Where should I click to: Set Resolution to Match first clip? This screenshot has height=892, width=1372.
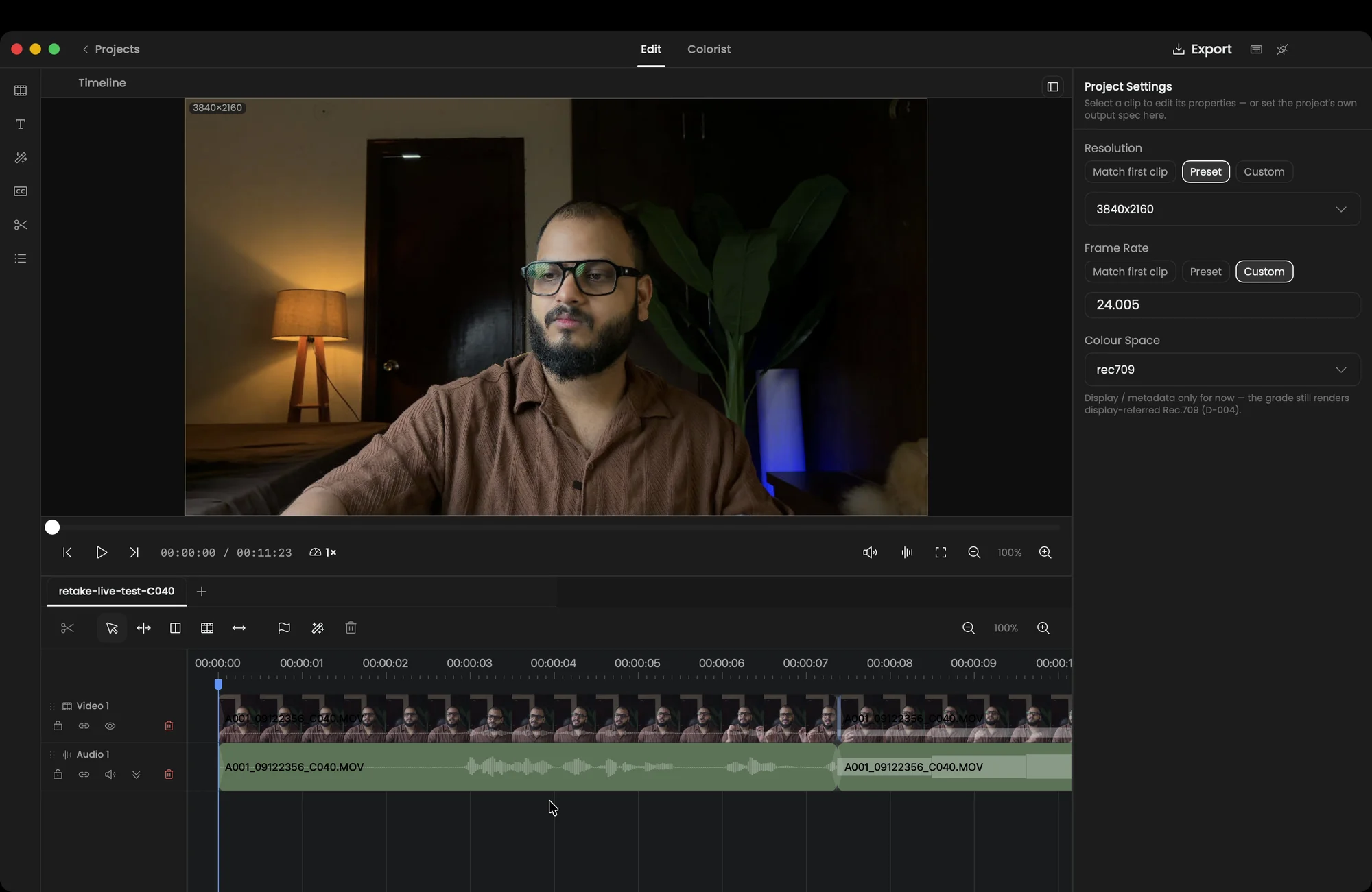(x=1130, y=172)
